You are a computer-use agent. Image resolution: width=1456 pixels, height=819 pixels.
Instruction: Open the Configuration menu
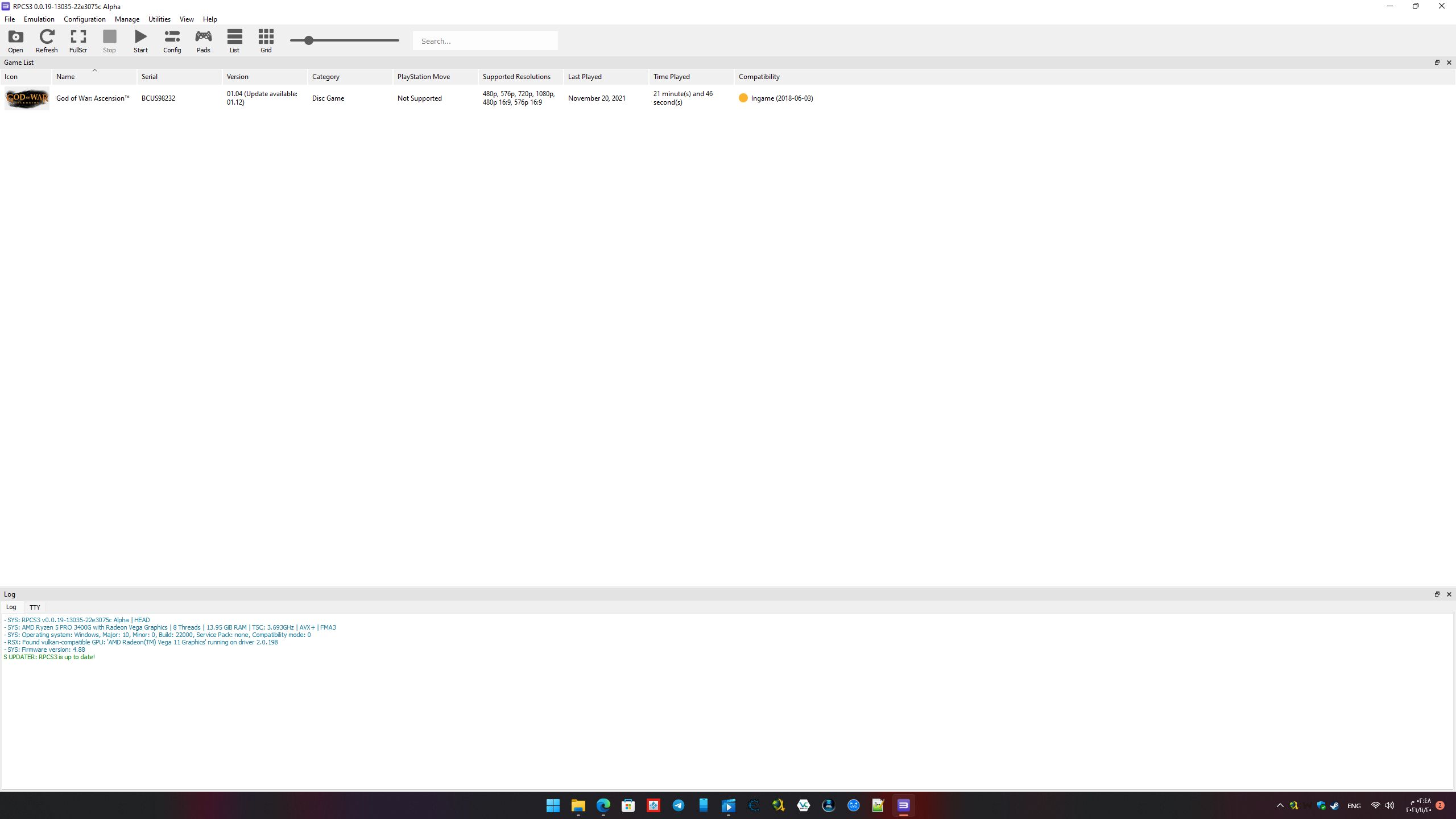tap(84, 19)
